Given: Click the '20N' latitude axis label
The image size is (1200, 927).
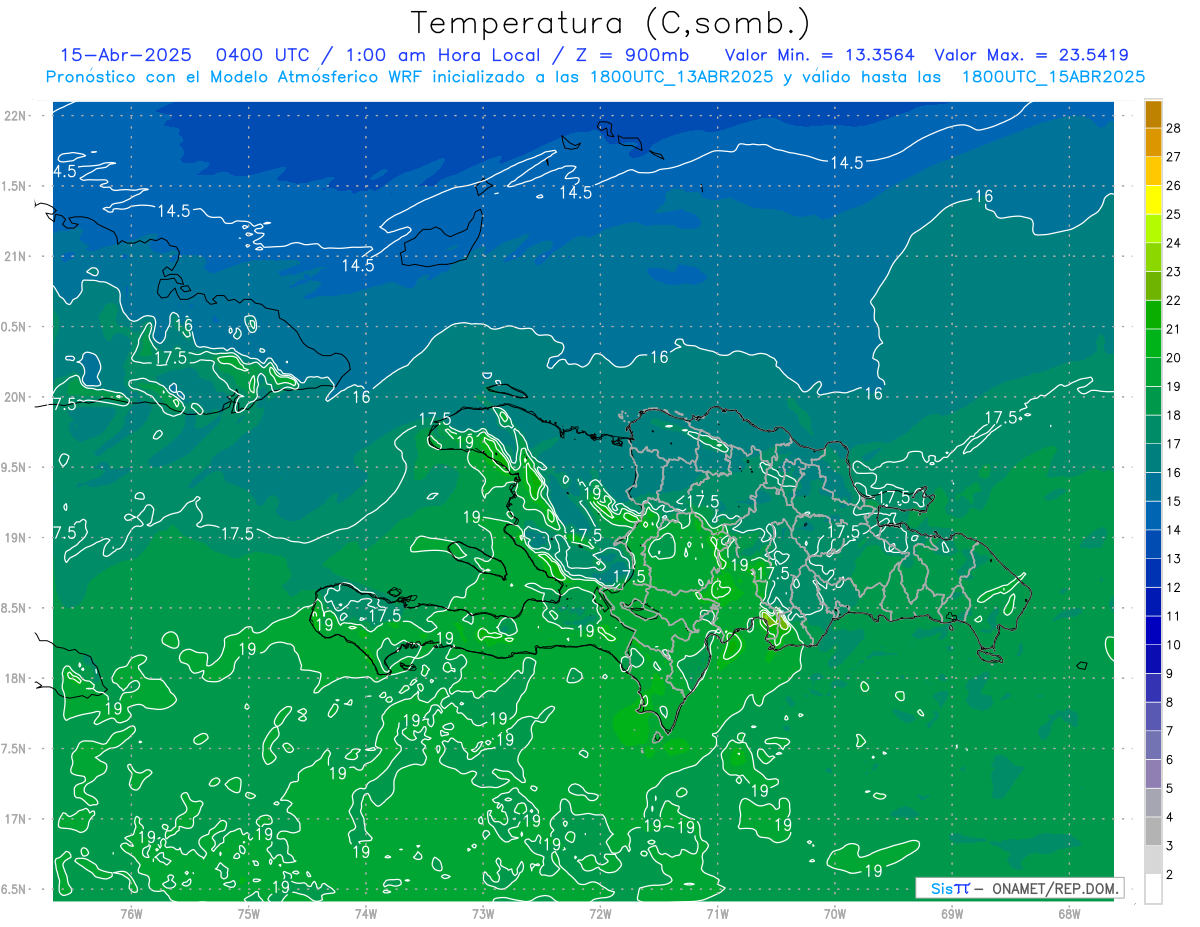Looking at the screenshot, I should [16, 397].
